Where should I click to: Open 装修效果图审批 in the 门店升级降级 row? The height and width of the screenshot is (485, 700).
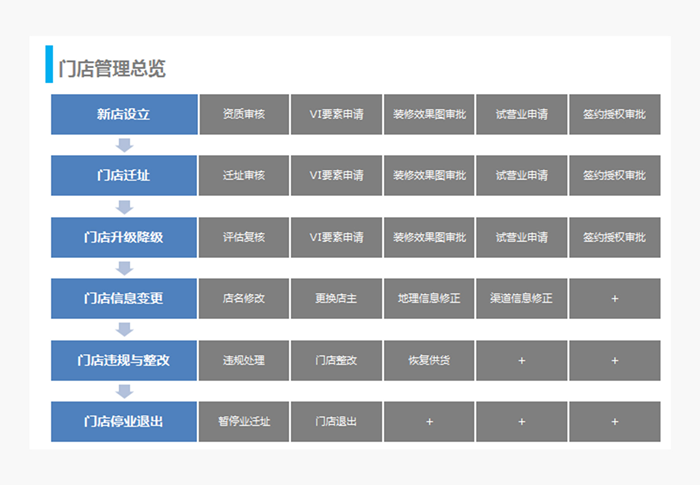[429, 237]
